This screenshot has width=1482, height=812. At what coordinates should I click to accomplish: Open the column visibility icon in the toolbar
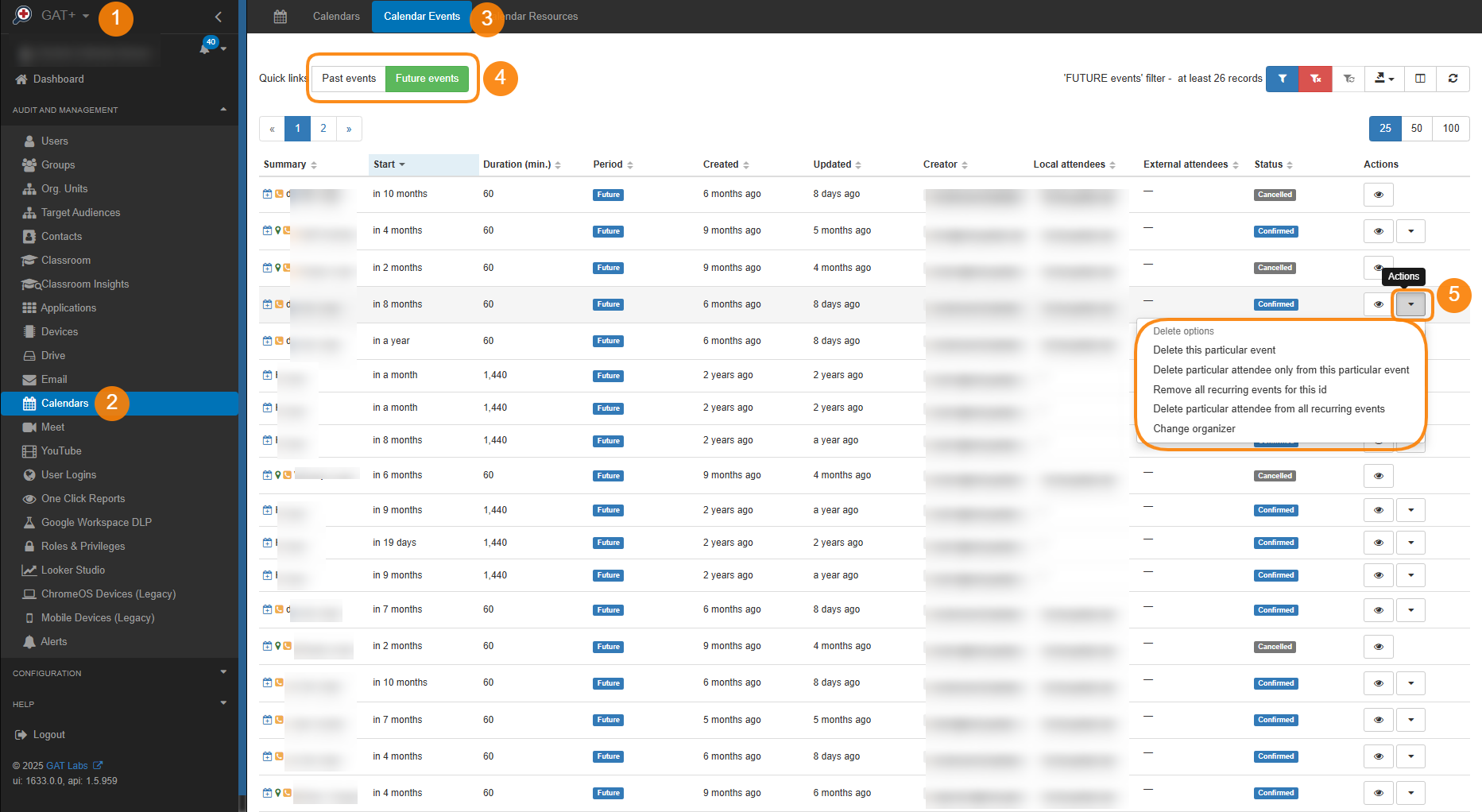1420,79
